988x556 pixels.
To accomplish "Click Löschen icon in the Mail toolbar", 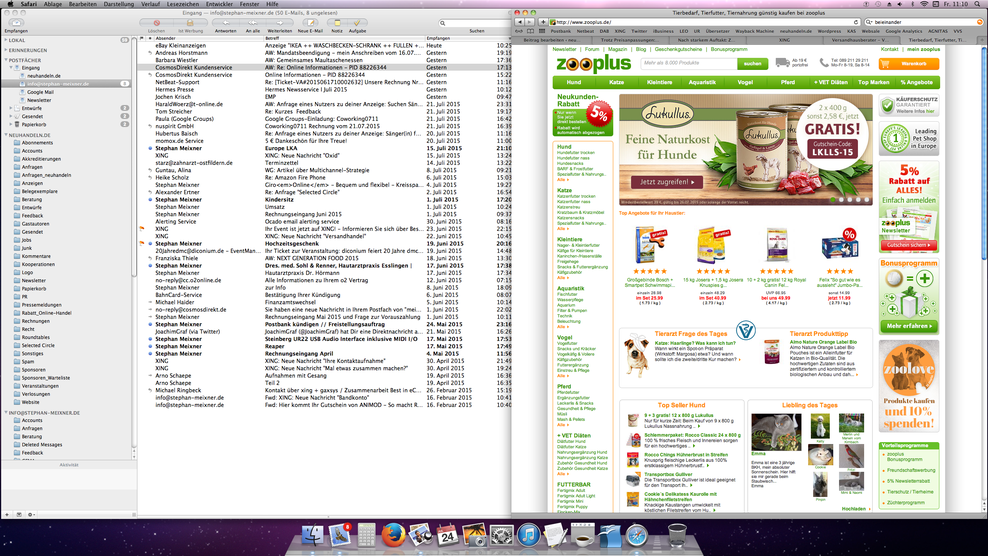I will pyautogui.click(x=156, y=23).
